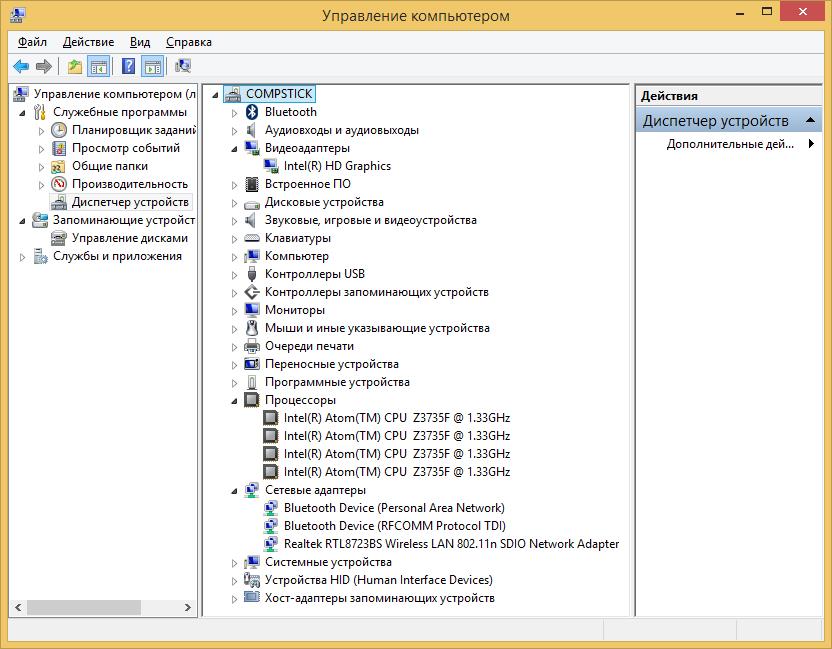Click the Bluetooth category icon
This screenshot has width=832, height=649.
coord(252,112)
